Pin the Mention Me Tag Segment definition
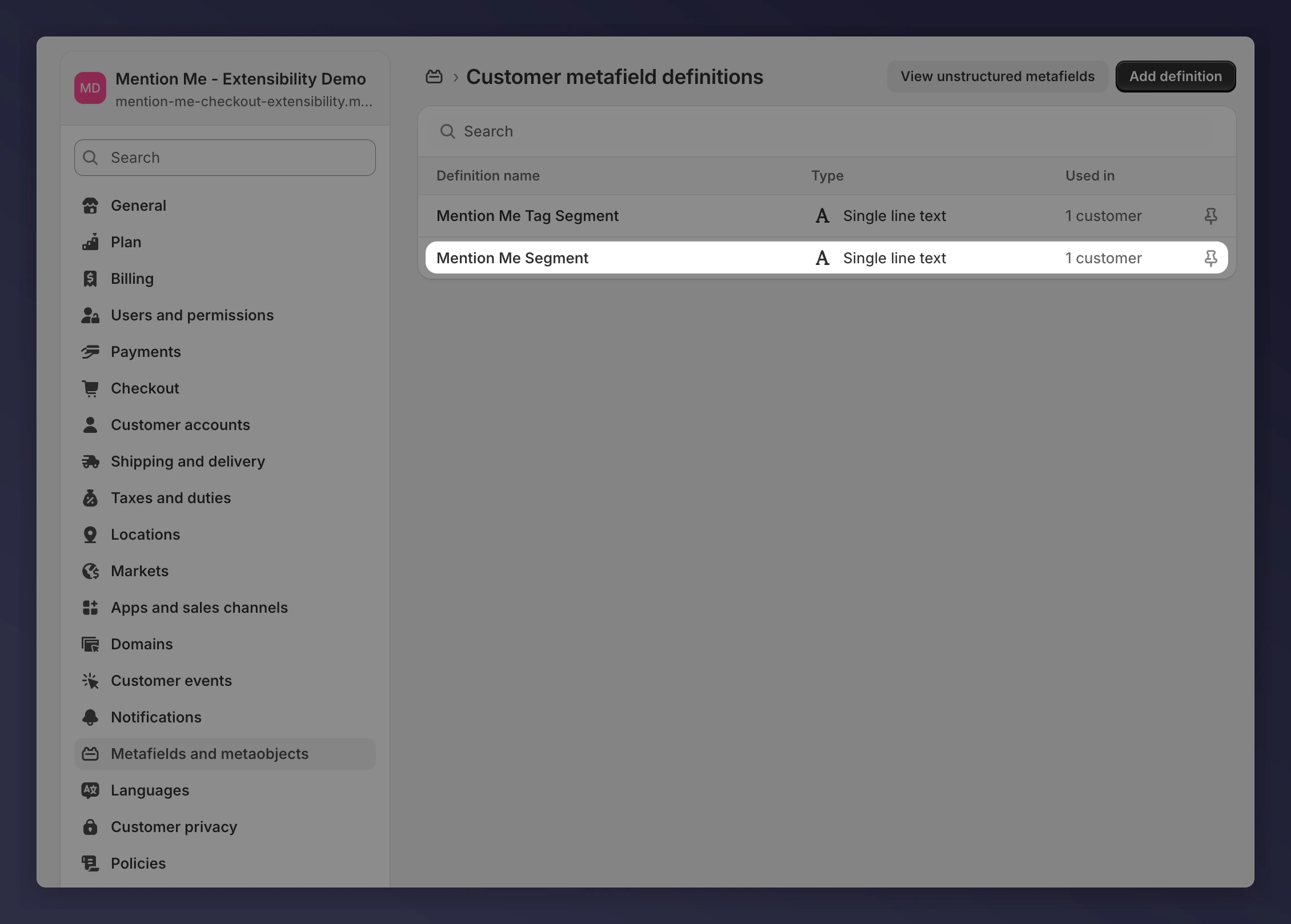 (1210, 216)
